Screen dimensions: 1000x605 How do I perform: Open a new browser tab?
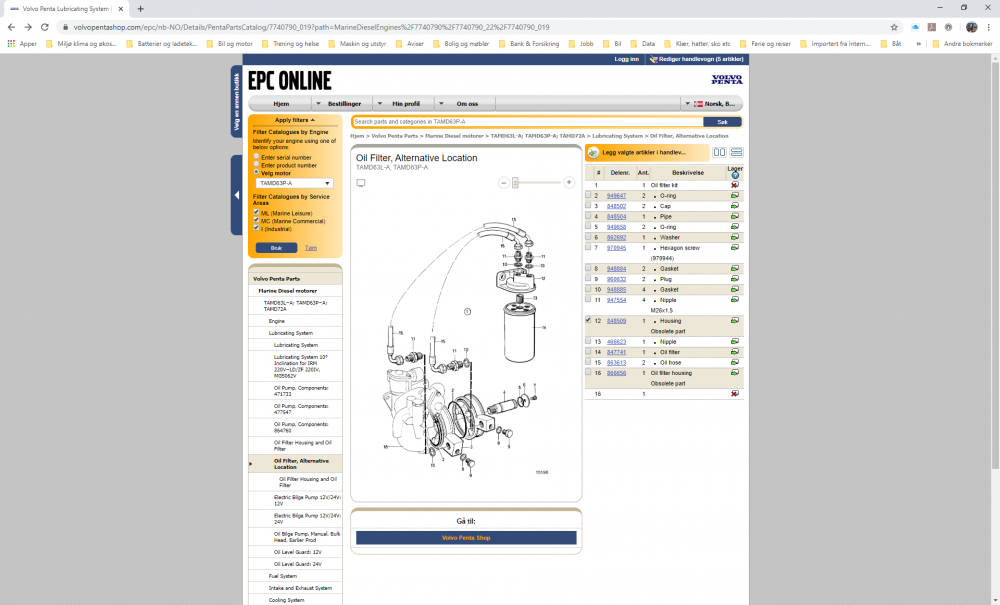(x=140, y=9)
